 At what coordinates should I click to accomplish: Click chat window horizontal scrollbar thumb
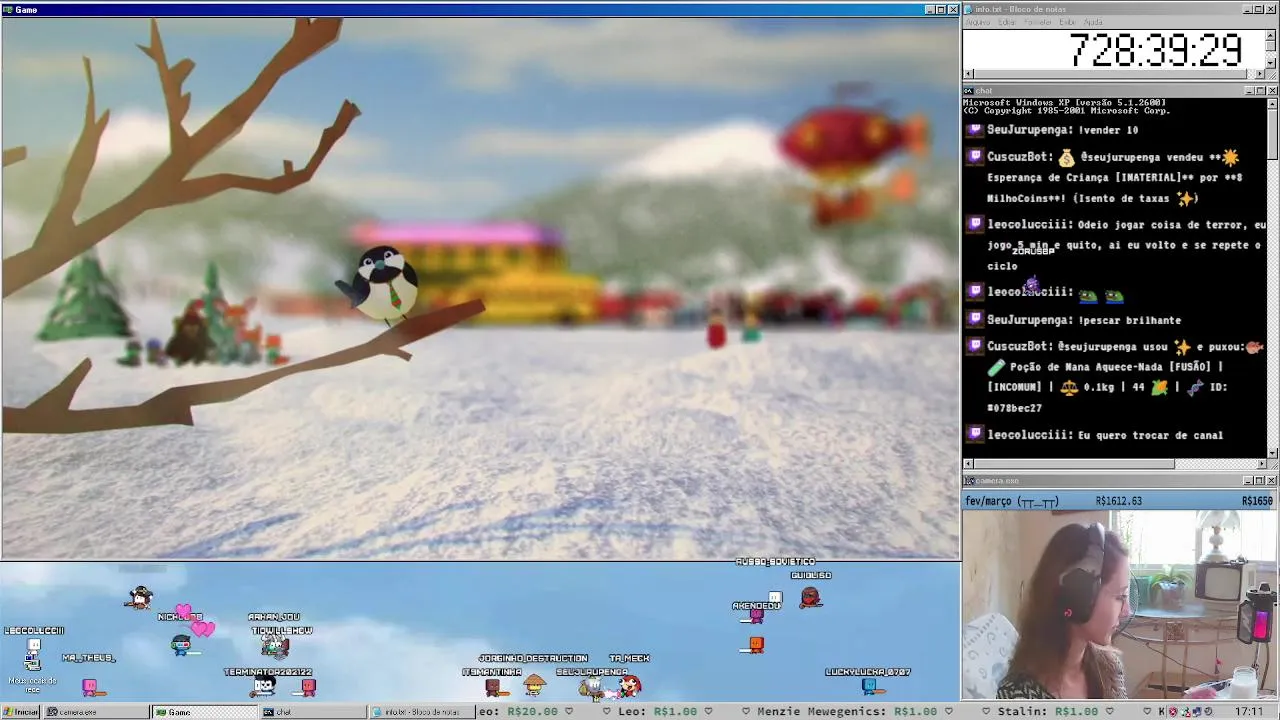(x=1074, y=464)
